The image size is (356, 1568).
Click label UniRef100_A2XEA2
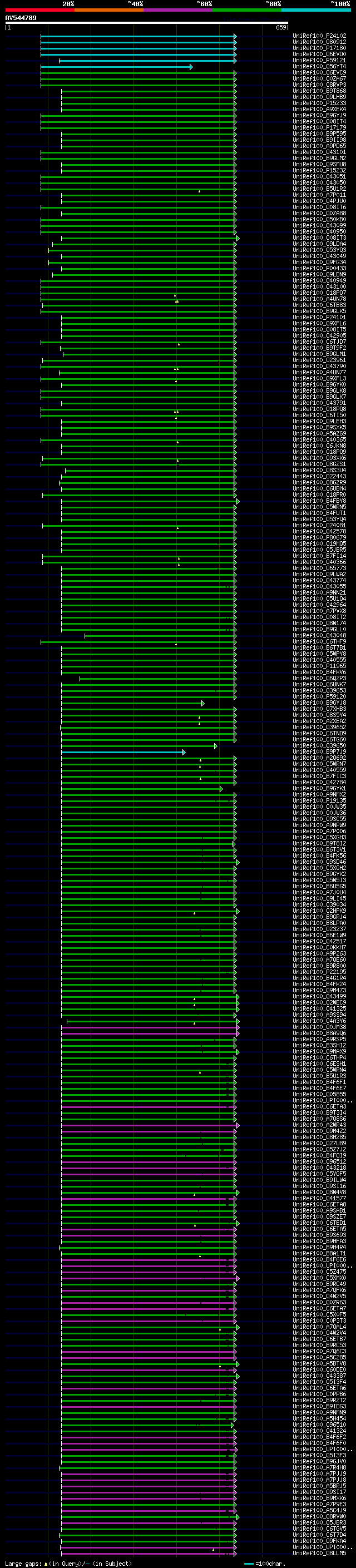319,721
